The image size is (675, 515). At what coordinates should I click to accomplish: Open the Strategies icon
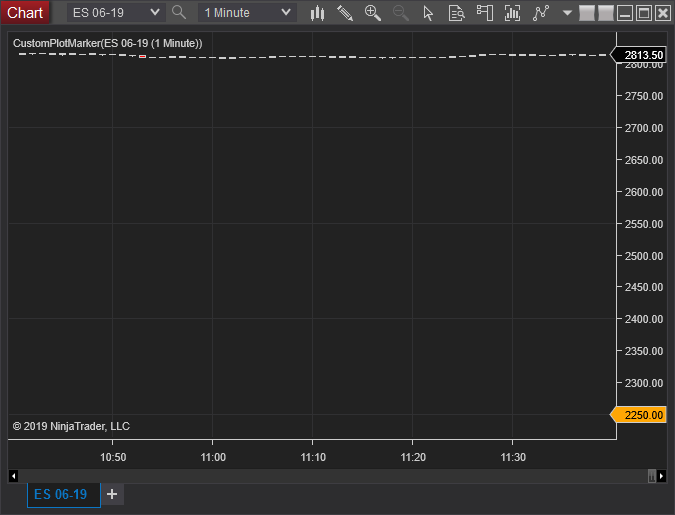click(541, 13)
